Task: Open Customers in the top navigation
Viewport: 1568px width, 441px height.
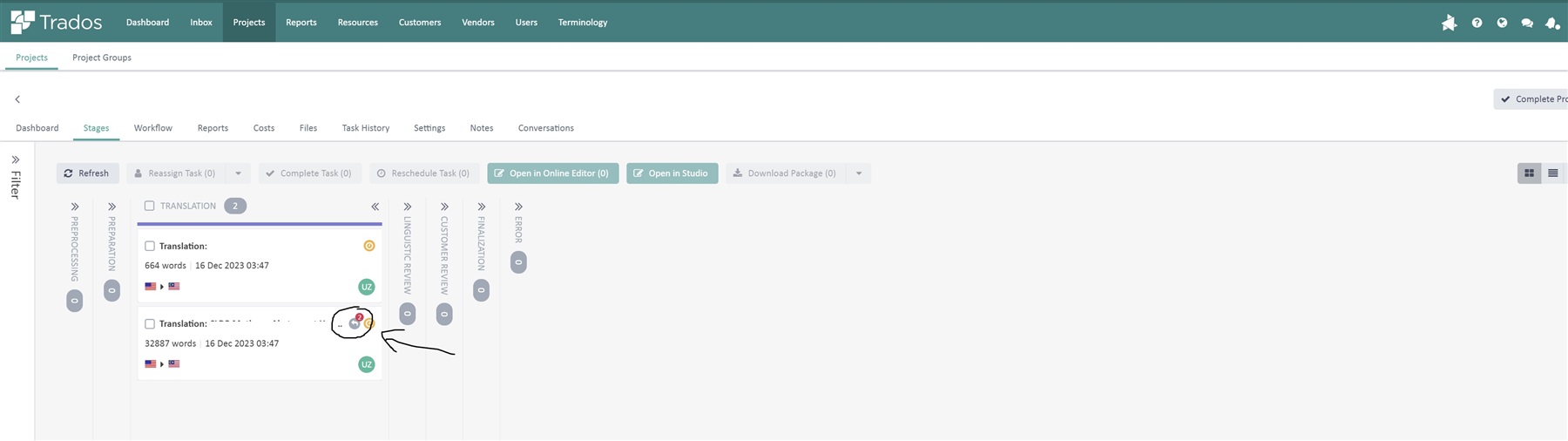Action: 420,23
